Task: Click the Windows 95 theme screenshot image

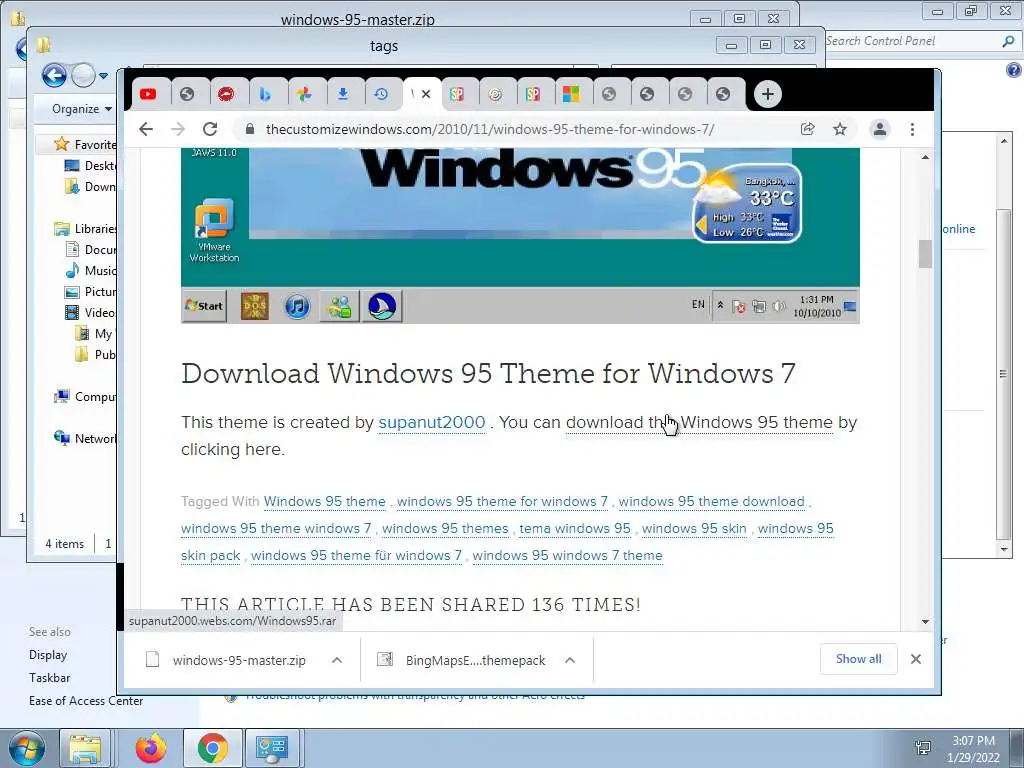Action: 520,236
